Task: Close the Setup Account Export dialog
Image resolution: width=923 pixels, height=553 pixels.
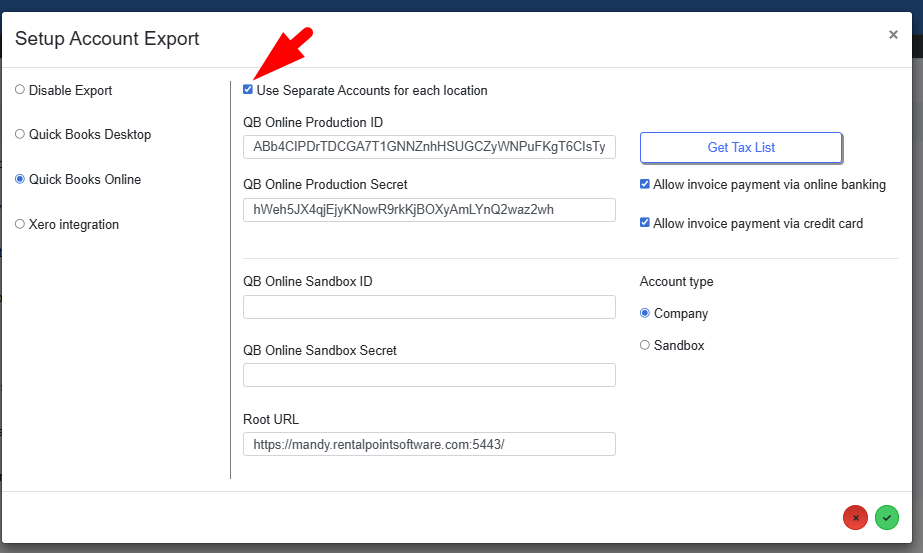Action: coord(893,35)
